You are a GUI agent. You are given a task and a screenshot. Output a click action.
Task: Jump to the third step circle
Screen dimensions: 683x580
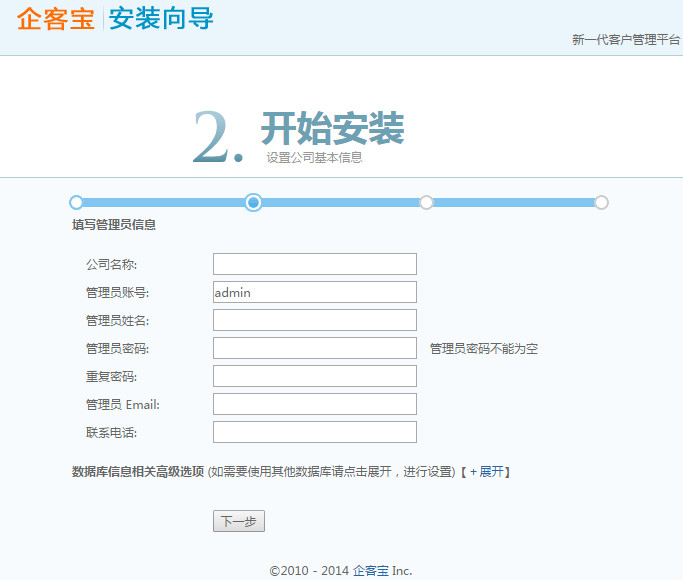tap(426, 202)
